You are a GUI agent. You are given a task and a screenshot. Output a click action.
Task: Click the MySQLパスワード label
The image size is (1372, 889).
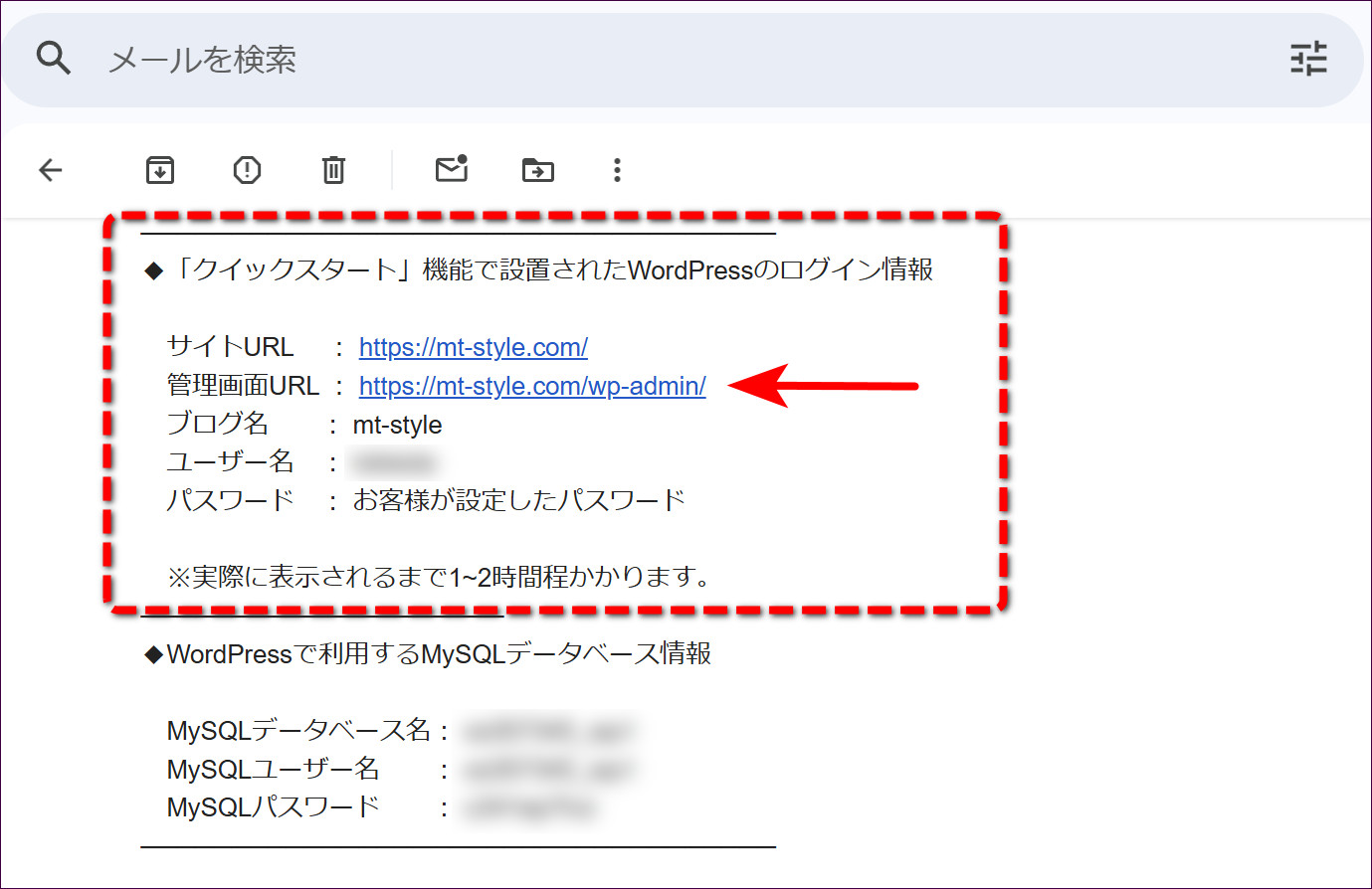click(274, 807)
